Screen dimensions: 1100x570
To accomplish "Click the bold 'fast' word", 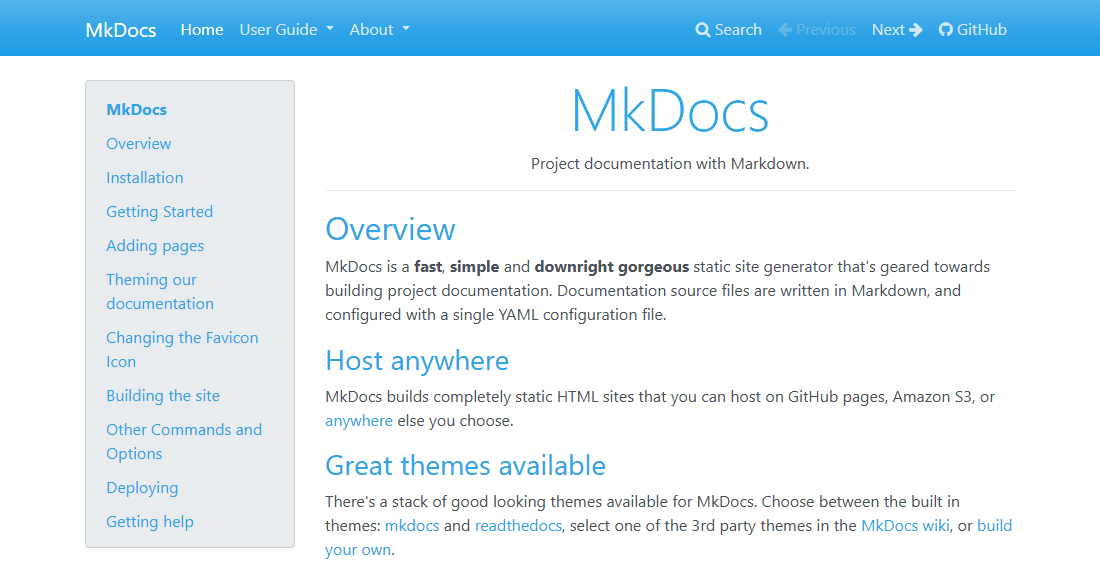I will click(x=428, y=266).
